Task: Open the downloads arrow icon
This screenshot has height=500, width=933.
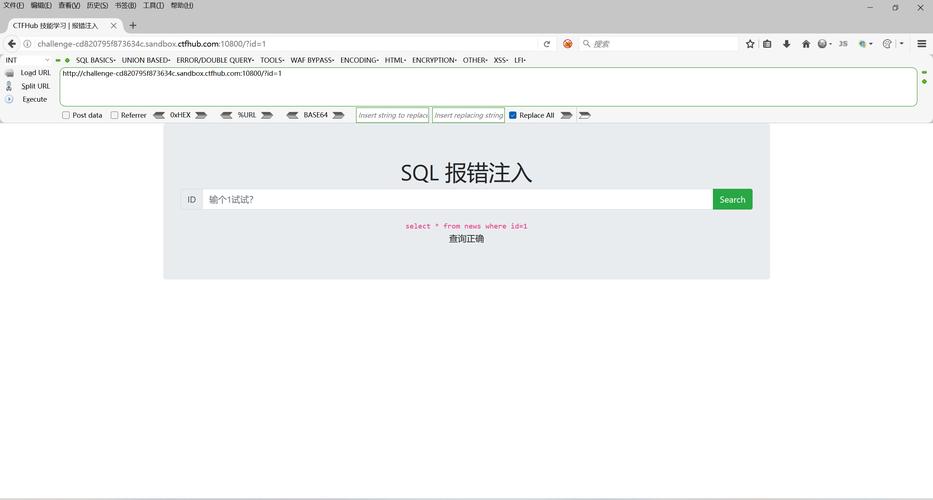Action: coord(787,43)
